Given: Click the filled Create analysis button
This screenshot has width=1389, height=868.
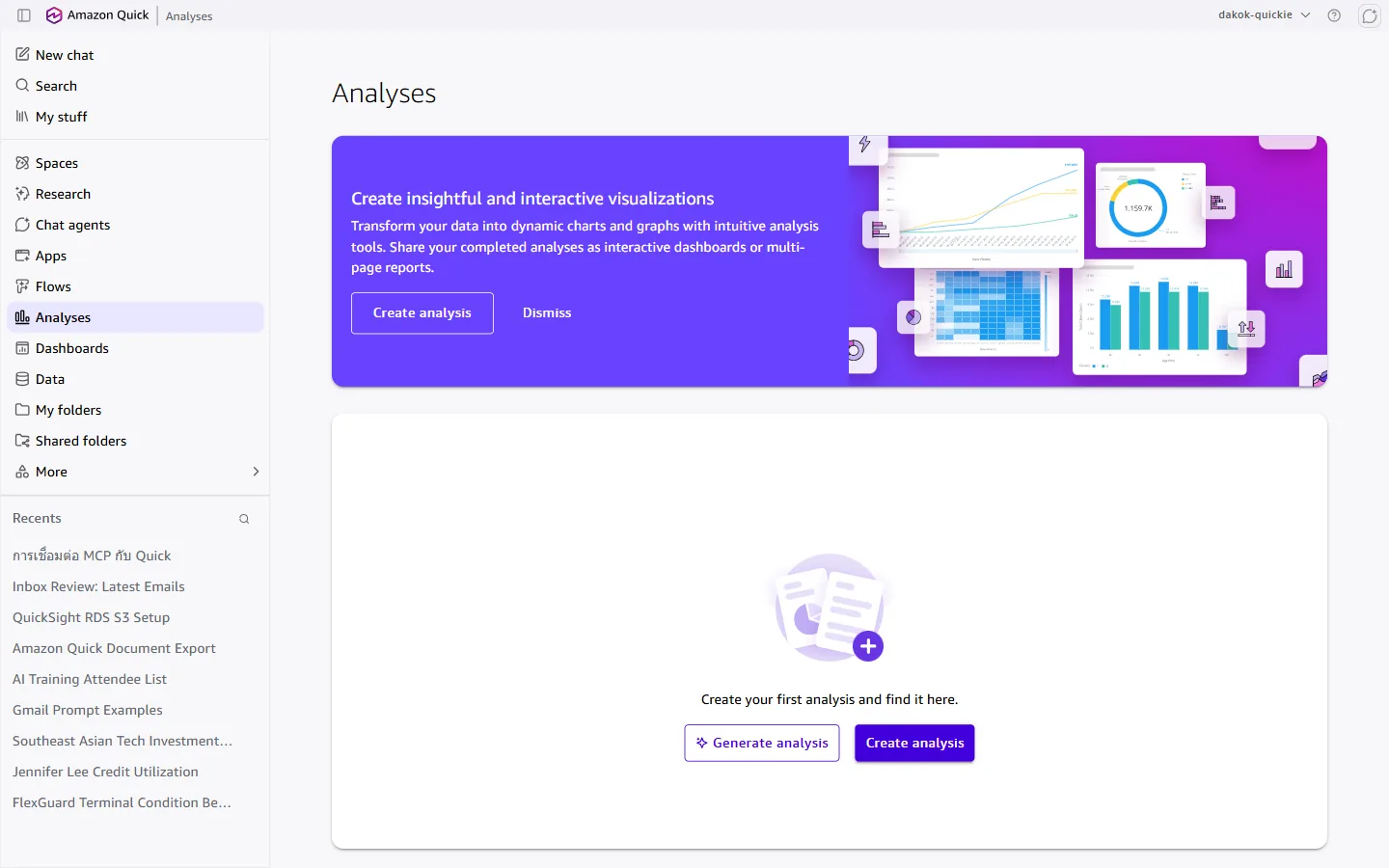Looking at the screenshot, I should (914, 743).
